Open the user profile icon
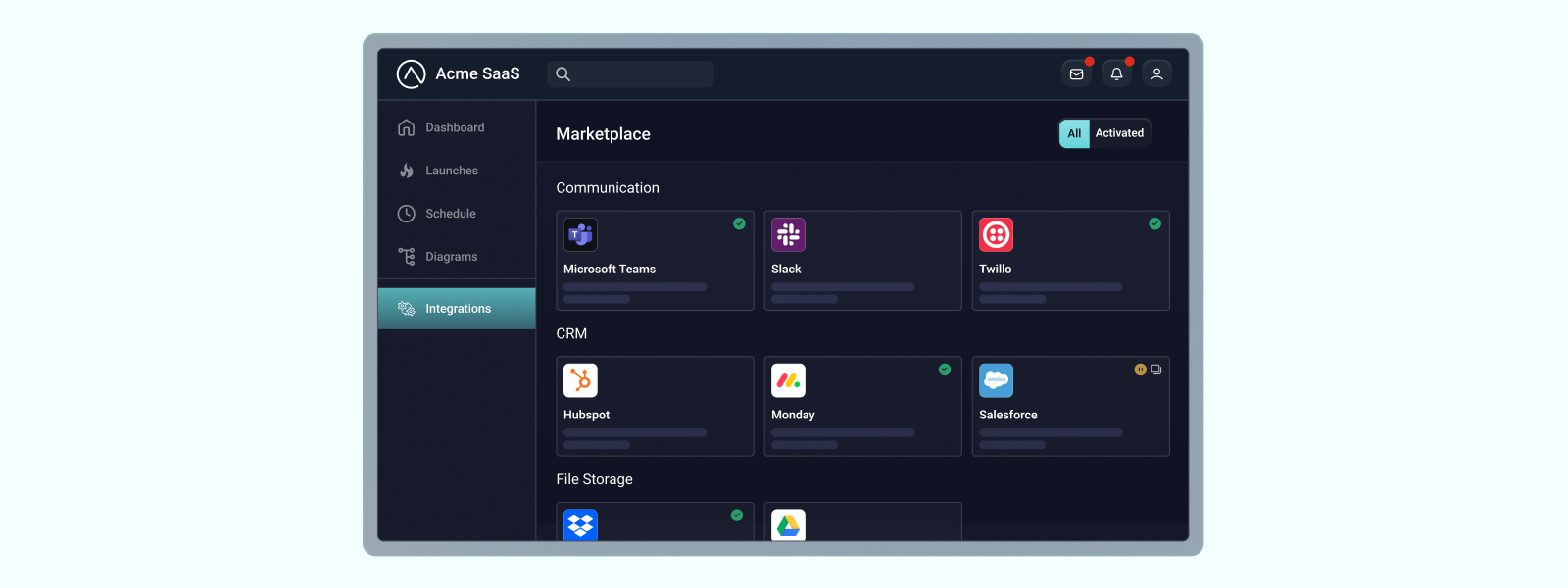Viewport: 1568px width, 588px height. tap(1156, 74)
